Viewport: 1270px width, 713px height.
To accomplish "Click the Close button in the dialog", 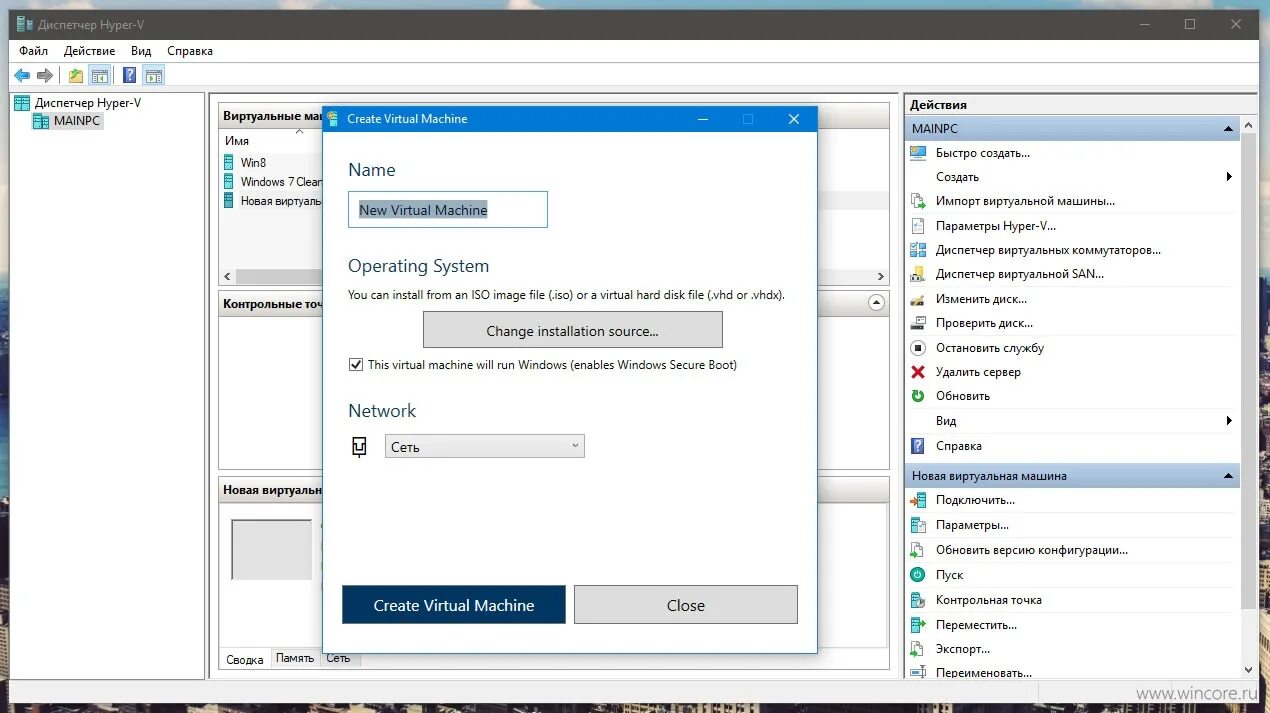I will [686, 605].
